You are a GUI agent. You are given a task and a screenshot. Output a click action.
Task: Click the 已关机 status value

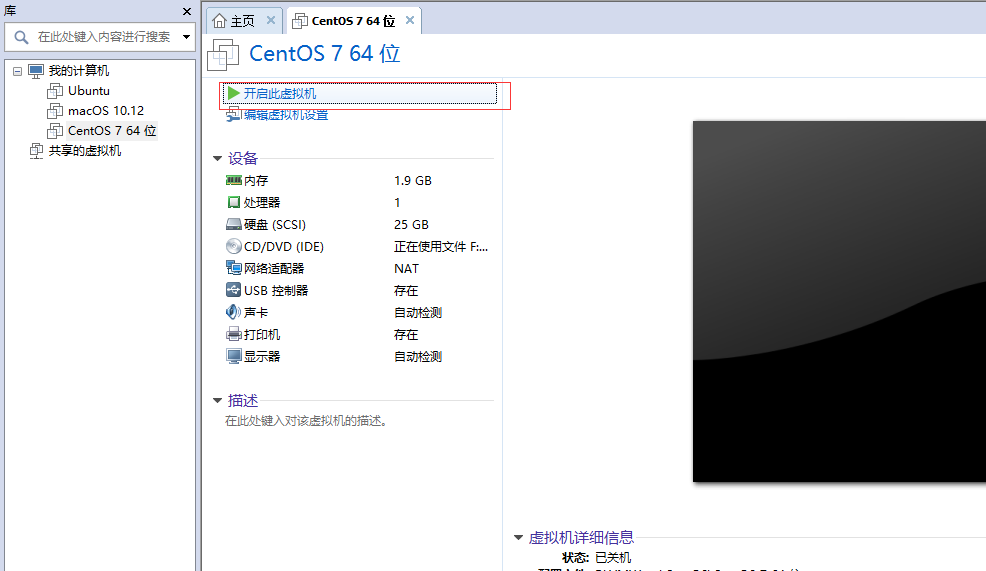(x=613, y=558)
